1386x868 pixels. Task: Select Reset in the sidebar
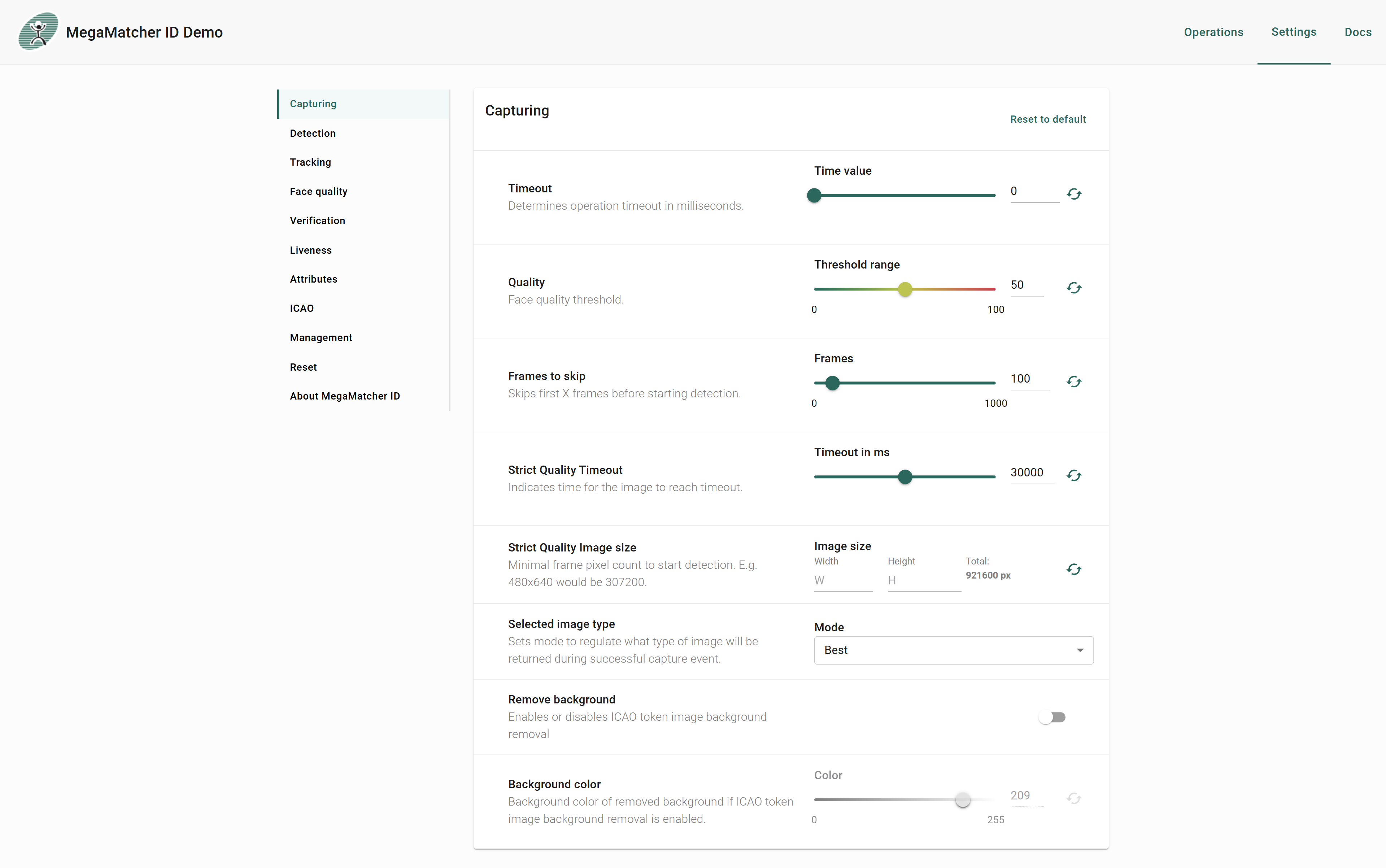364,367
